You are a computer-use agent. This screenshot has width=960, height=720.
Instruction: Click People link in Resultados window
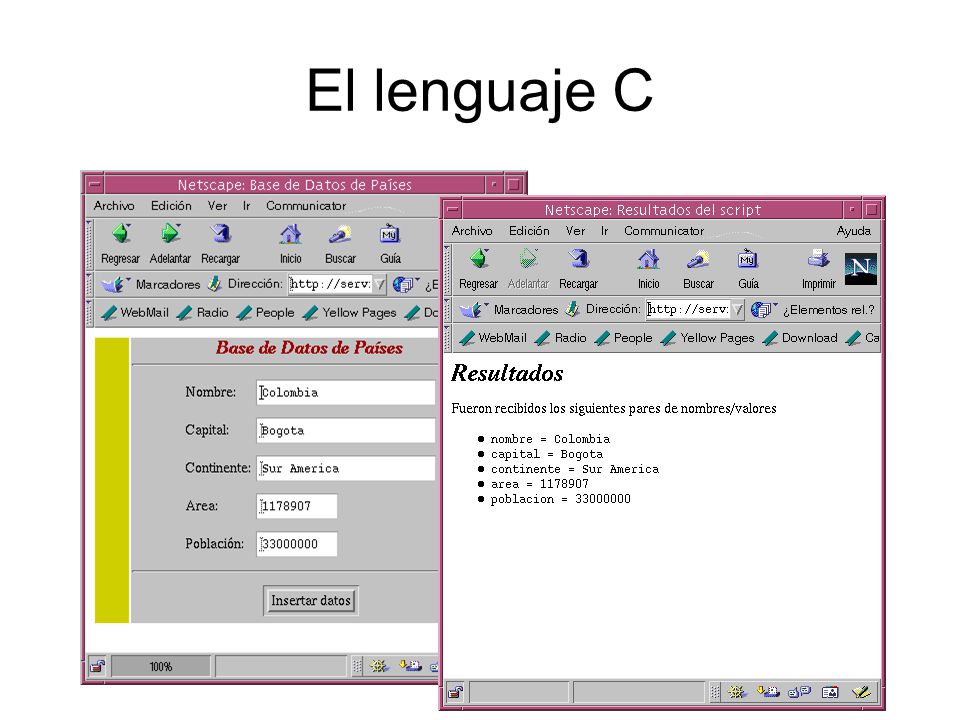624,338
